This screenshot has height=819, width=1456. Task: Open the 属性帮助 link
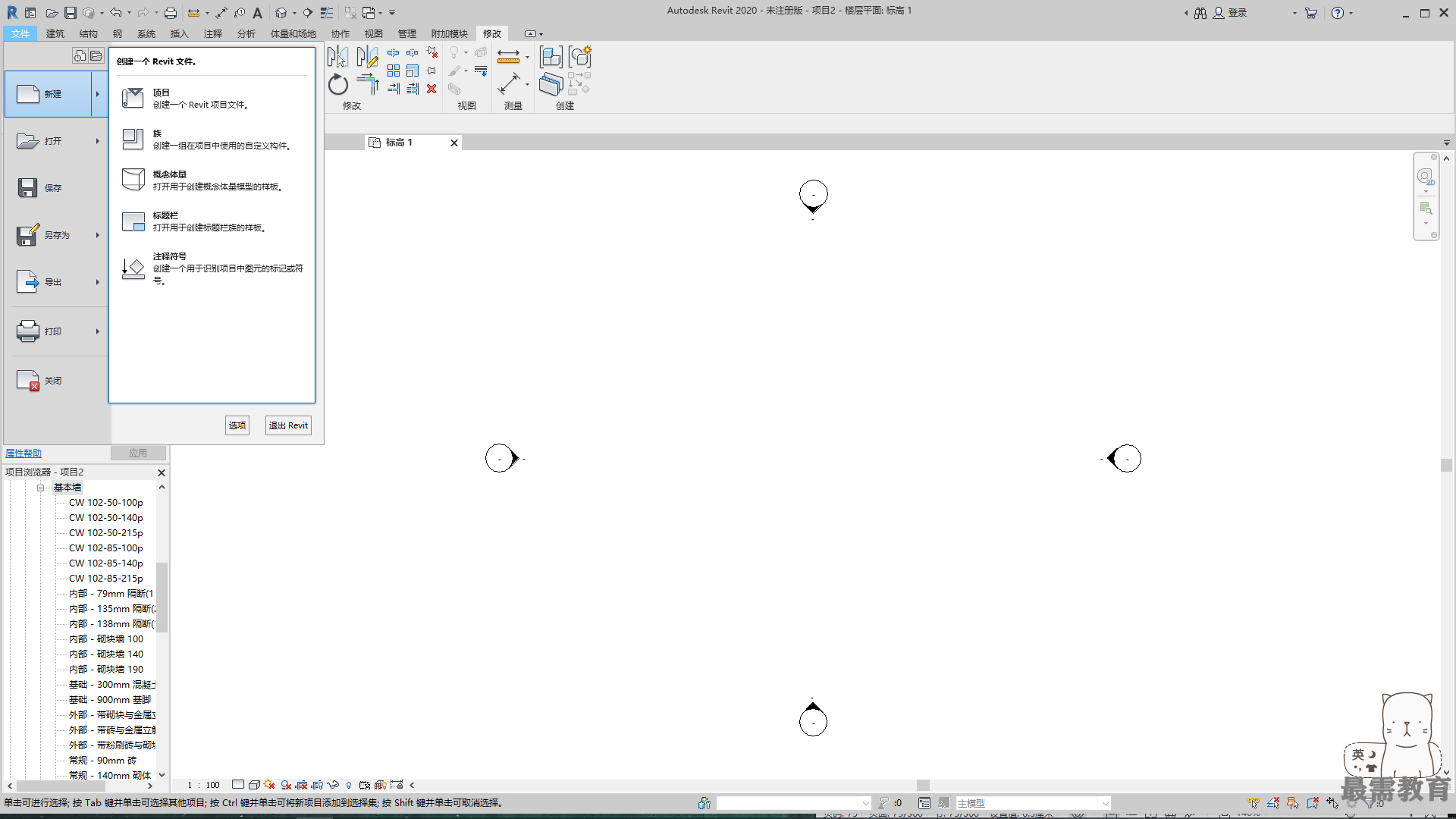24,453
